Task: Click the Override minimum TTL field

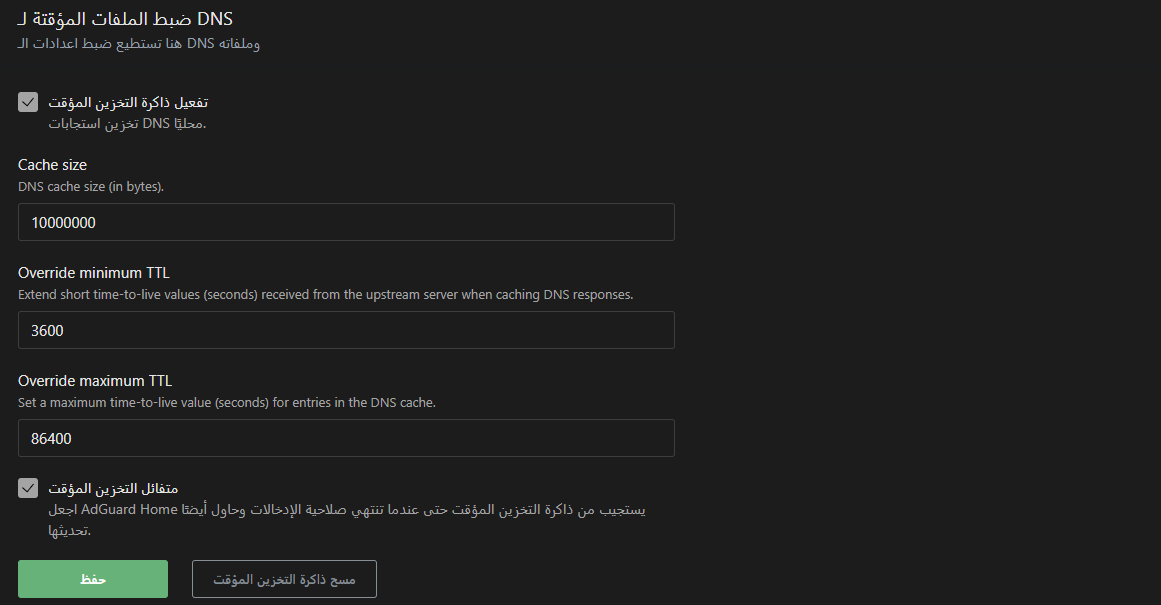Action: (346, 330)
